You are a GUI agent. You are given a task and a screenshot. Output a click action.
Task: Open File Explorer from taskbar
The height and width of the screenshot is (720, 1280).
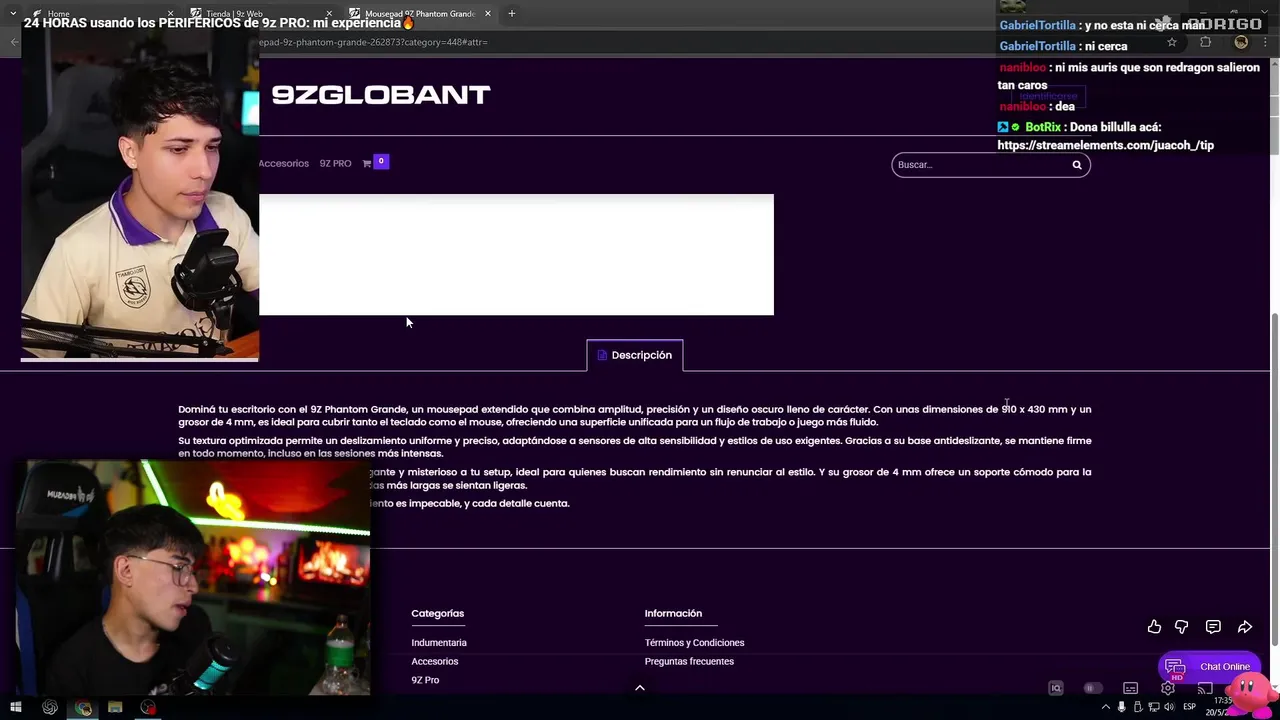[x=115, y=708]
